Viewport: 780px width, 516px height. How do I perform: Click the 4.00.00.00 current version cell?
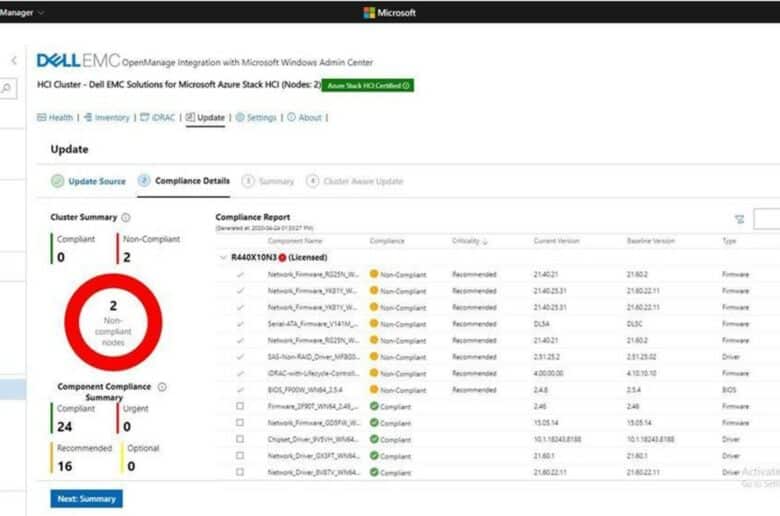tap(549, 373)
